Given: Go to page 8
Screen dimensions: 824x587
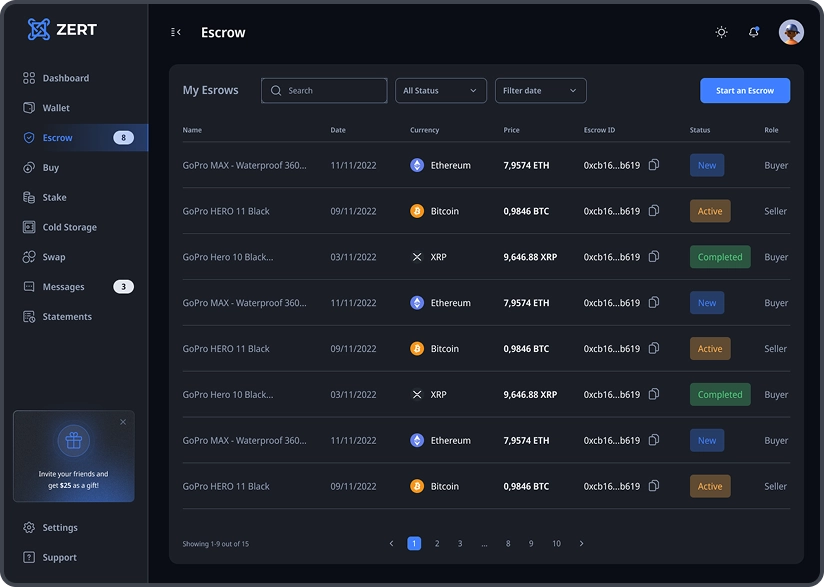Looking at the screenshot, I should pyautogui.click(x=508, y=543).
